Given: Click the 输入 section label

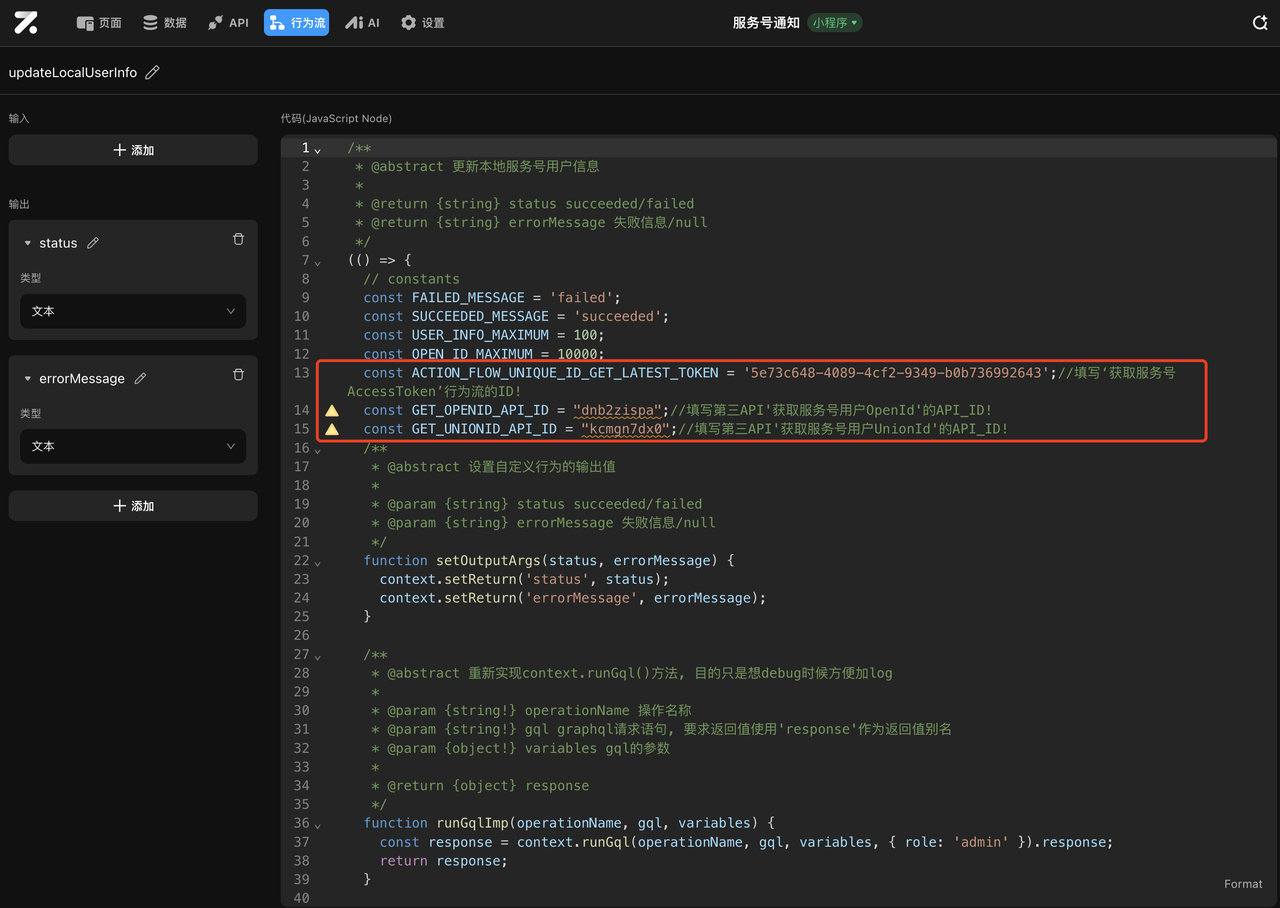Looking at the screenshot, I should (x=19, y=118).
